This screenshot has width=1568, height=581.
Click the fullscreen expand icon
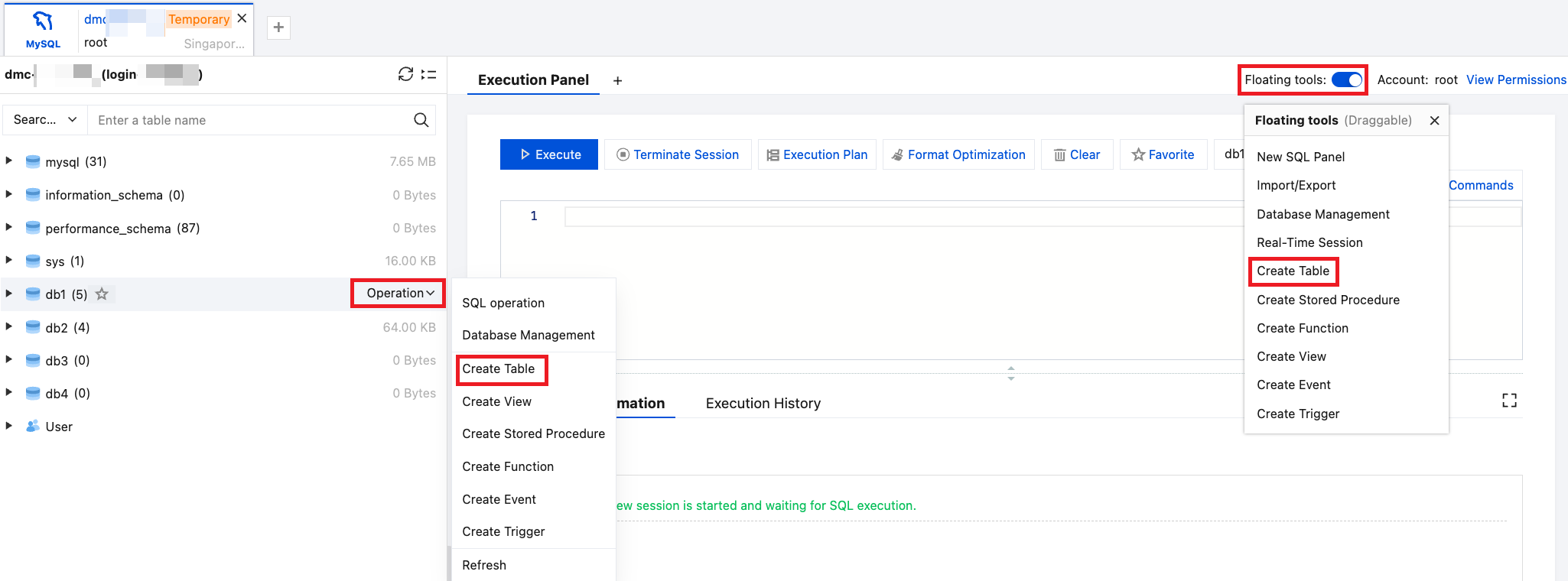[1509, 401]
